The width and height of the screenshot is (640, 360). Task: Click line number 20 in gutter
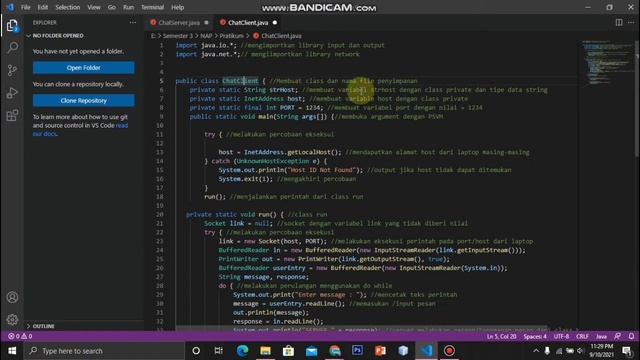click(x=160, y=215)
